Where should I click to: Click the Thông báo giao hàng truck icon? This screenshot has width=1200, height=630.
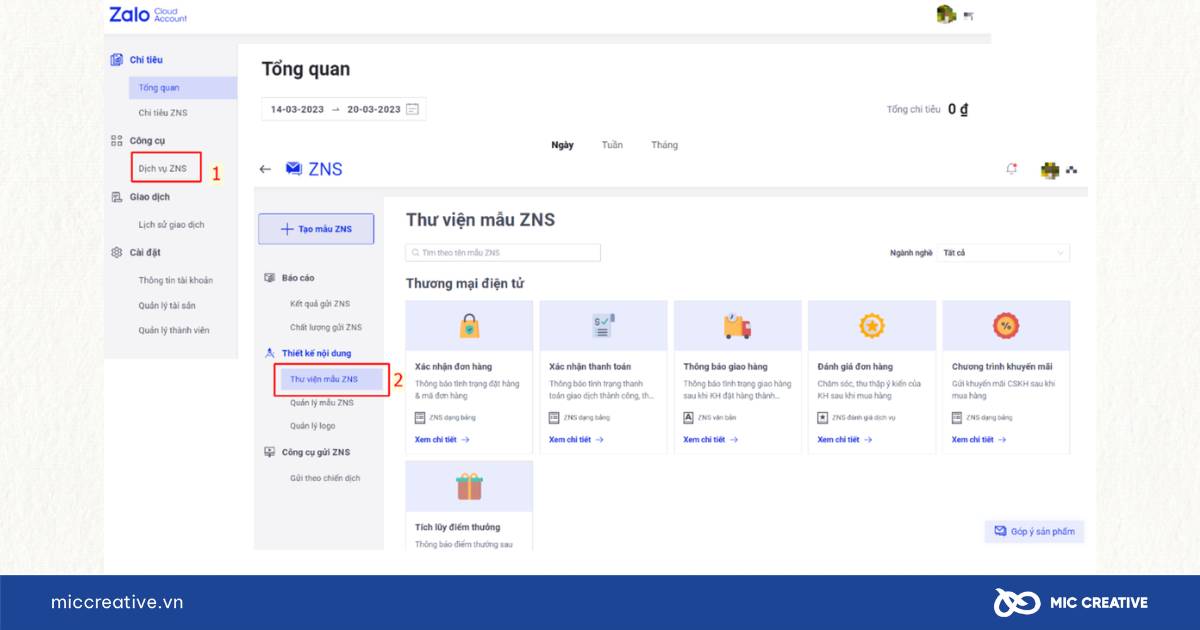(737, 326)
